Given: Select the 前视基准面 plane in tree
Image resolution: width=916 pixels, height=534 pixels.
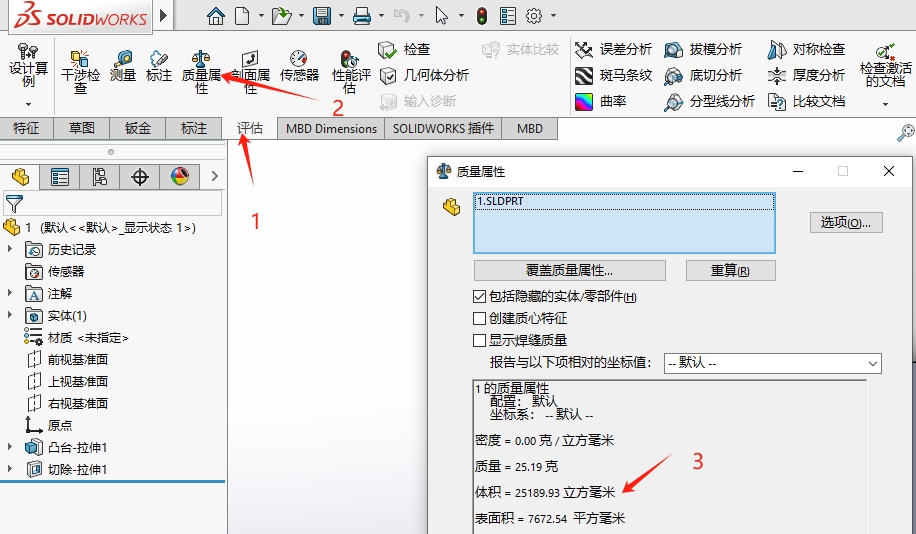Looking at the screenshot, I should point(77,359).
